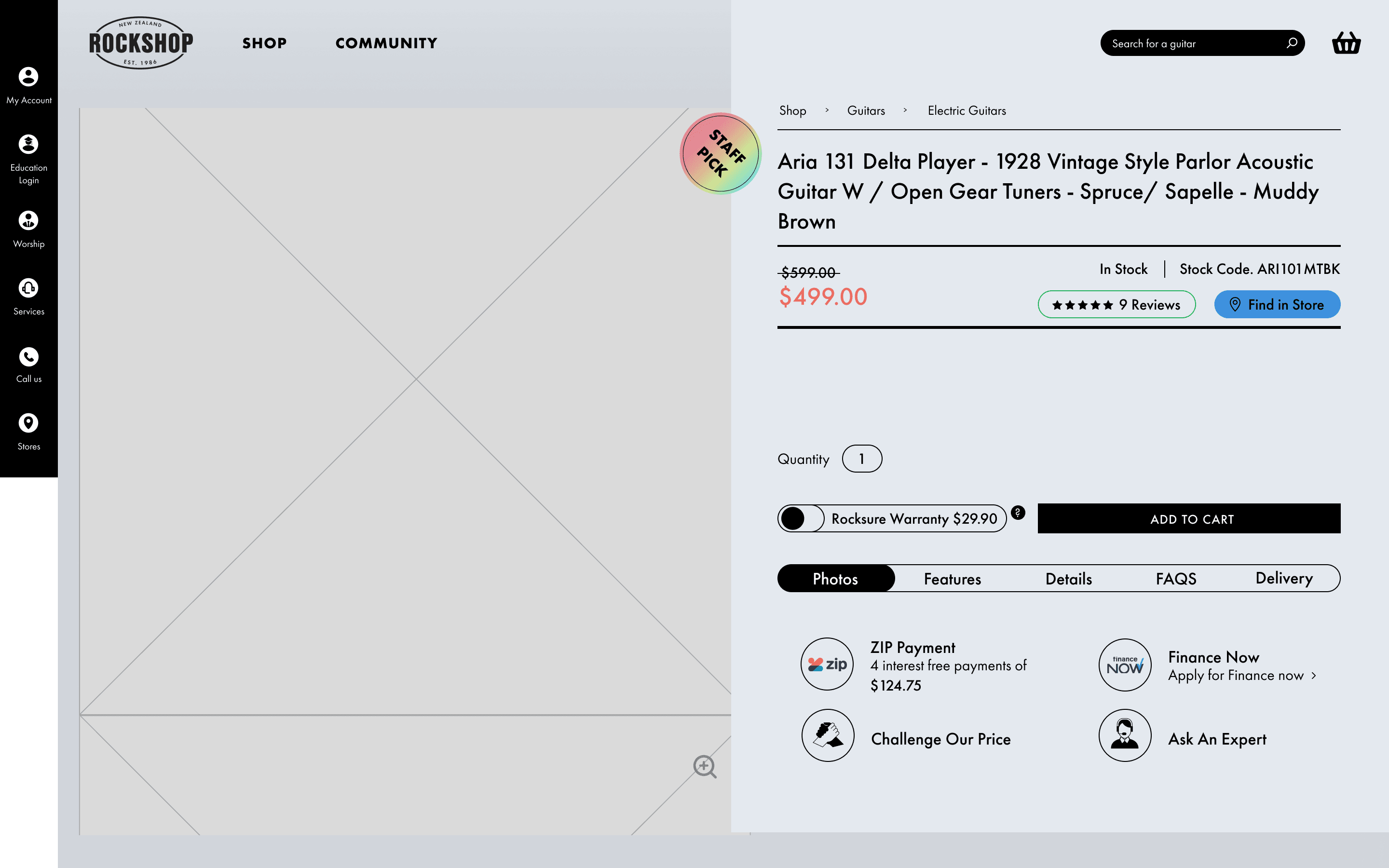The height and width of the screenshot is (868, 1389).
Task: Click the warranty help question mark
Action: [1018, 512]
